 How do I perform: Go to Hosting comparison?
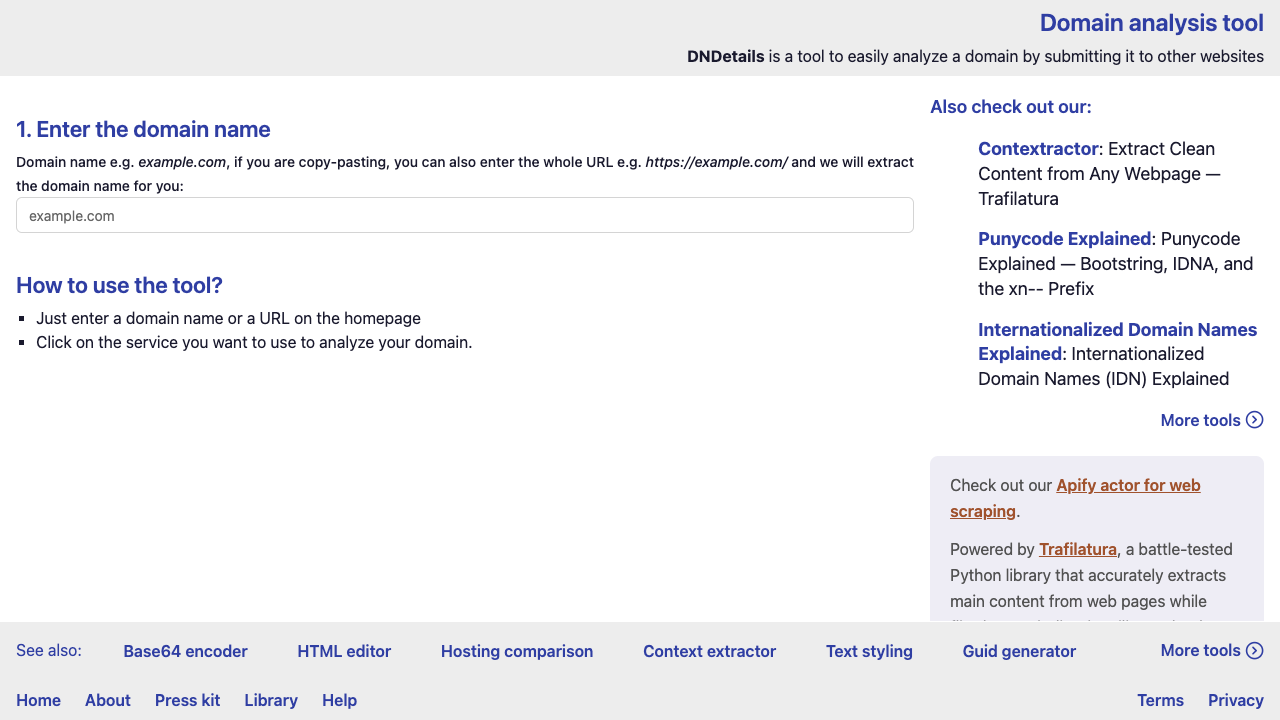(517, 651)
